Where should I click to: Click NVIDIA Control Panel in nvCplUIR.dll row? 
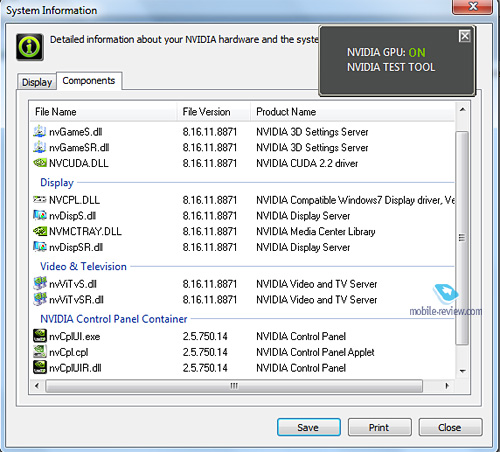(x=301, y=368)
